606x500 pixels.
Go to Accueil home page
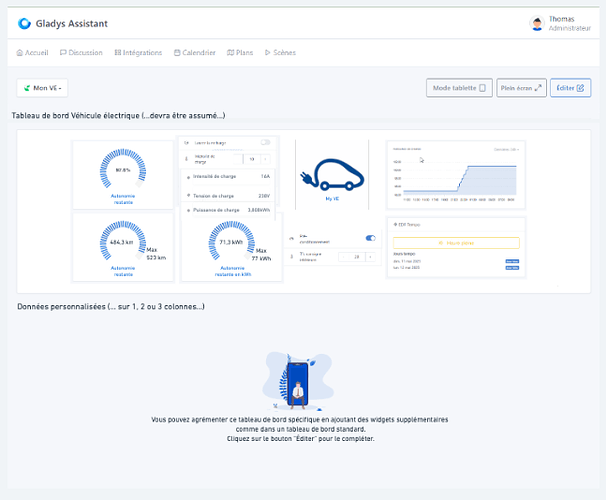click(x=34, y=53)
